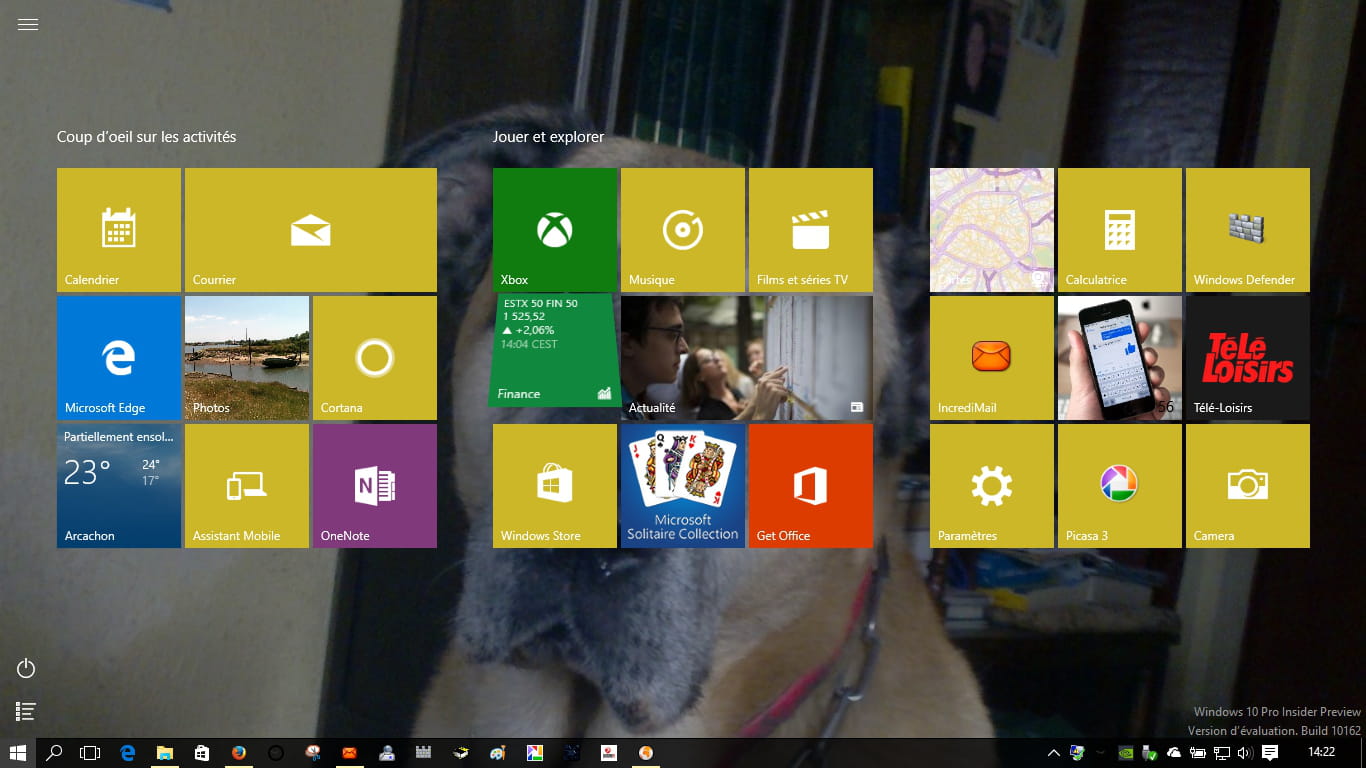Open the Musique tile

(683, 230)
